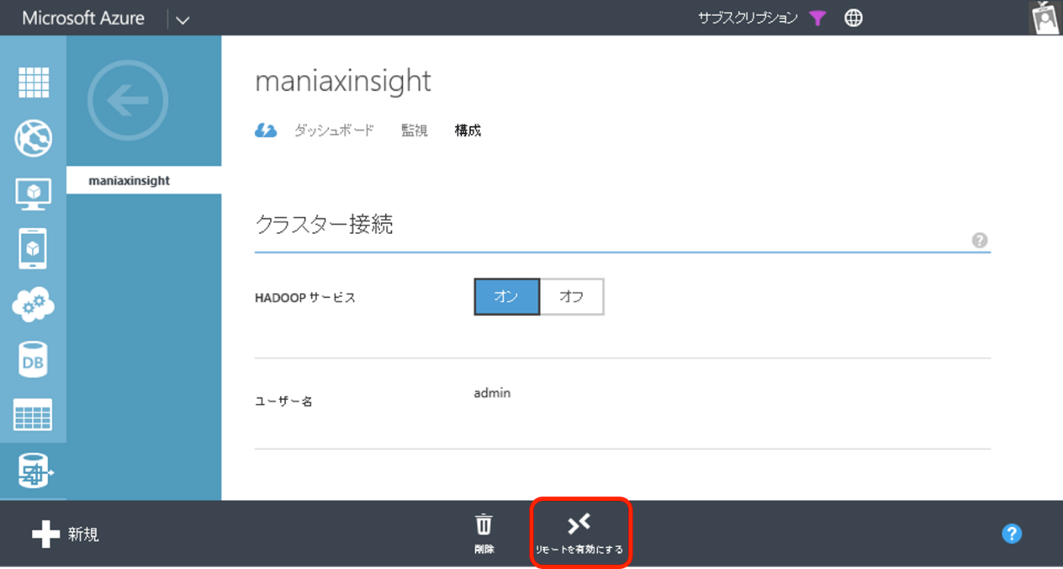Viewport: 1063px width, 569px height.
Task: Click the gray help icon near クラスター接続
Action: (x=980, y=240)
